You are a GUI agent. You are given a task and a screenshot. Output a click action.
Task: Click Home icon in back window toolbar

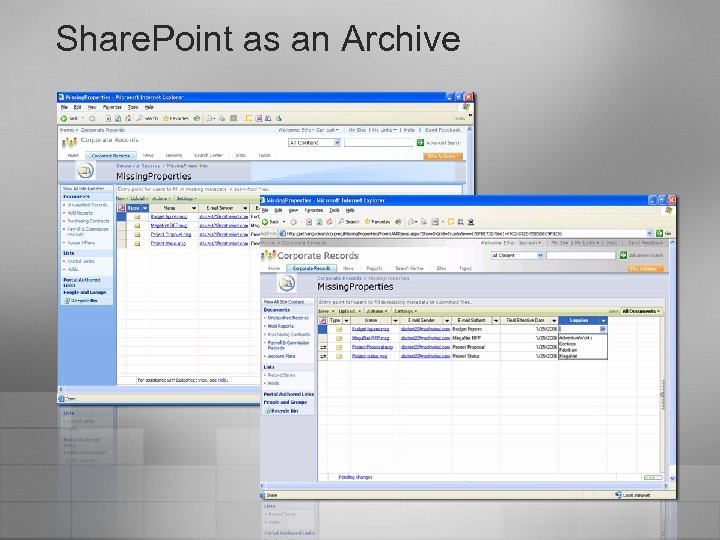coord(128,118)
